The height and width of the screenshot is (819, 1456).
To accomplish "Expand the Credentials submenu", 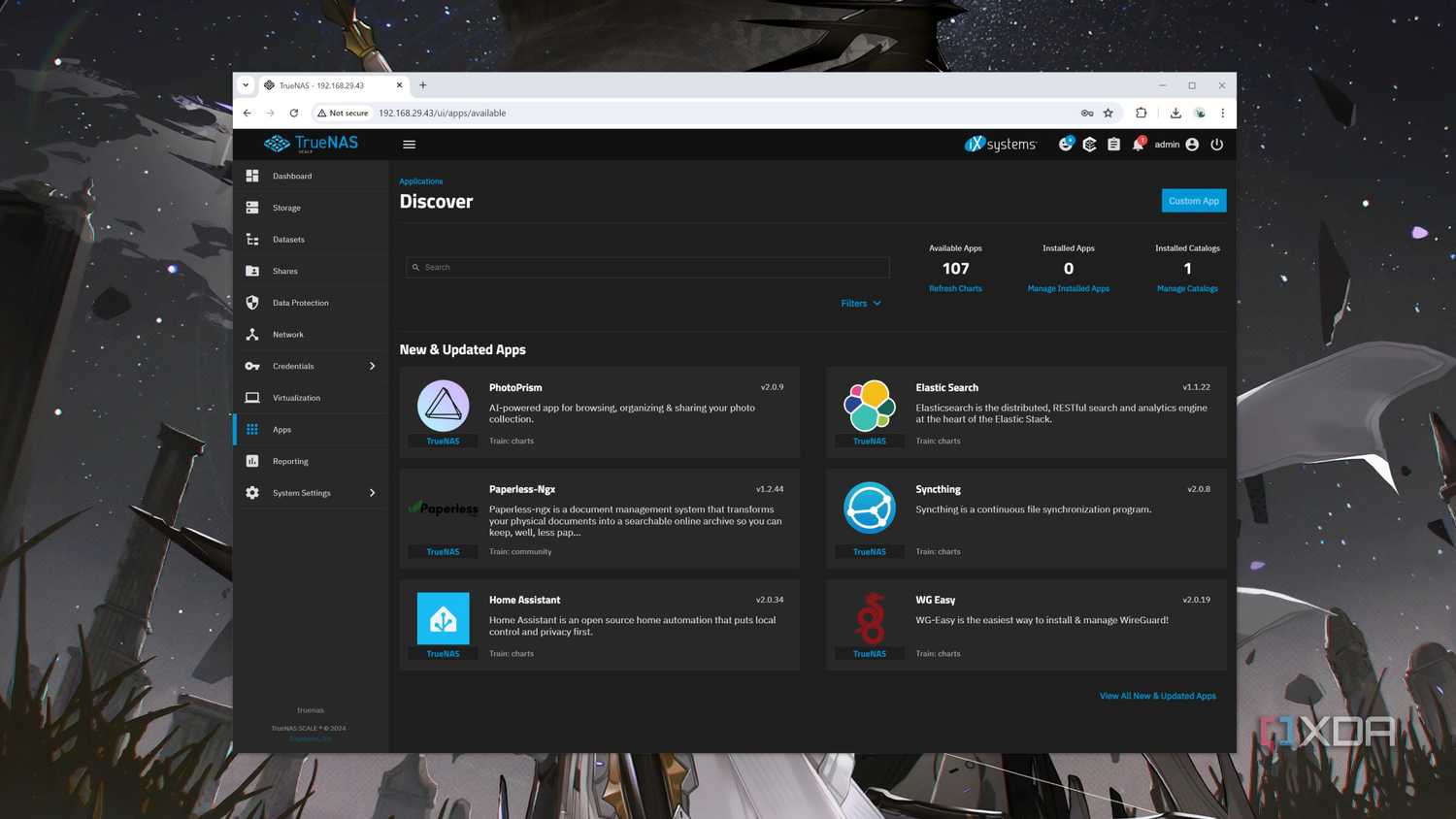I will point(372,366).
